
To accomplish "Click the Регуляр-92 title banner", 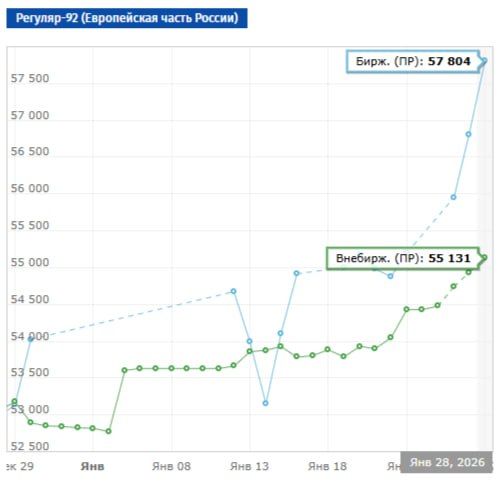I will point(127,18).
